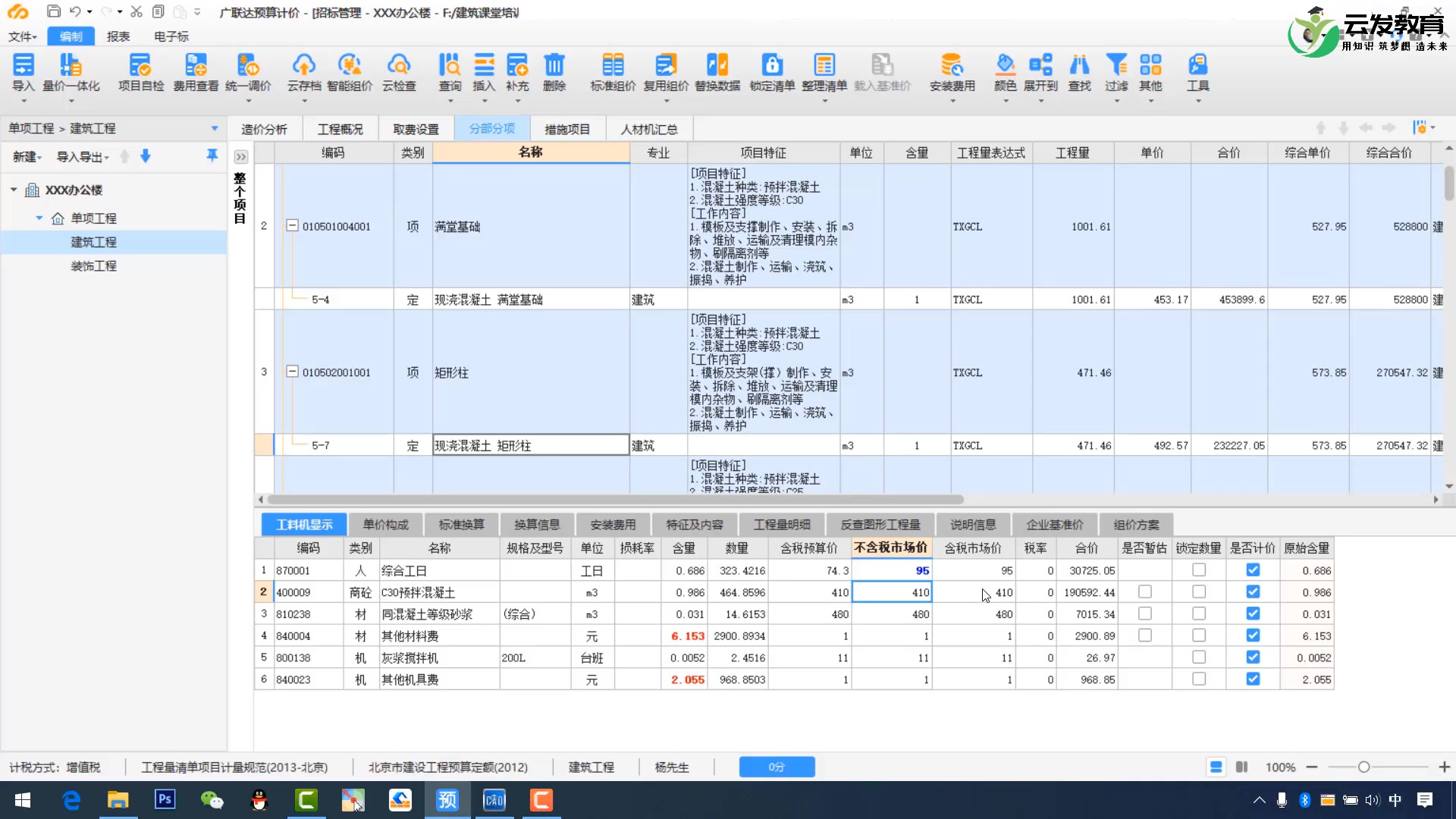Click the 导入 import toolbar icon
This screenshot has width=1456, height=819.
tap(24, 73)
